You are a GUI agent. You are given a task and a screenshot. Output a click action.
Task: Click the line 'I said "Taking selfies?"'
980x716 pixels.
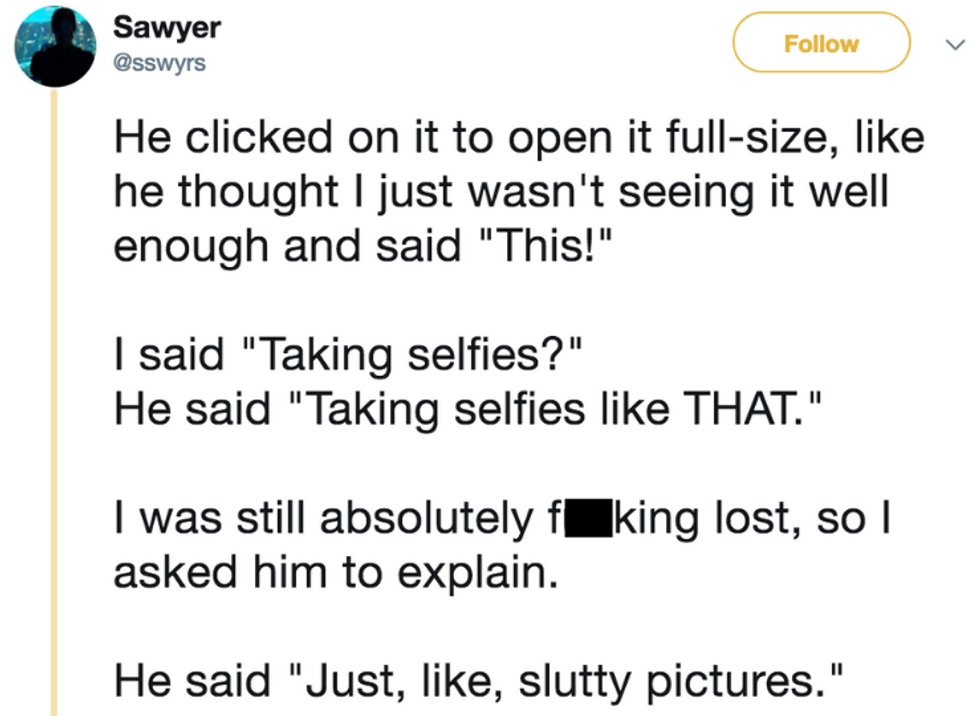(346, 354)
